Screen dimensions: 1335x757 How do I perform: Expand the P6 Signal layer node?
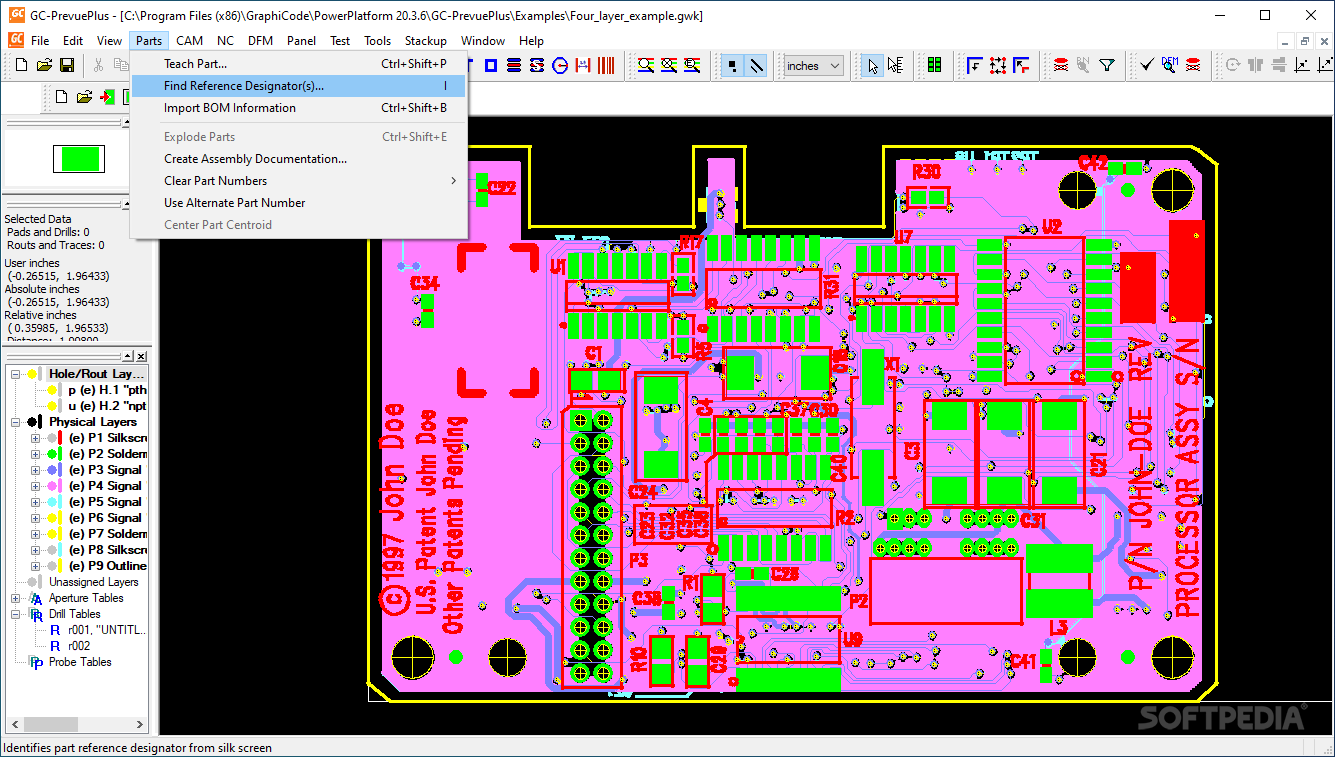coord(35,518)
